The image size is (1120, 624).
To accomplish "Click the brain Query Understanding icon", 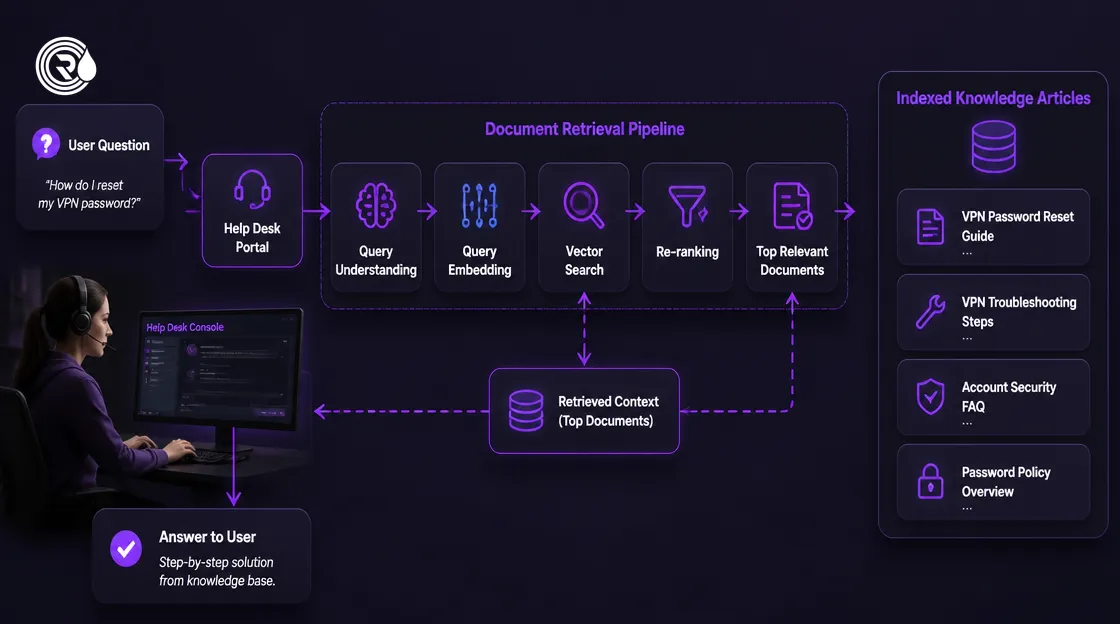I will click(376, 206).
